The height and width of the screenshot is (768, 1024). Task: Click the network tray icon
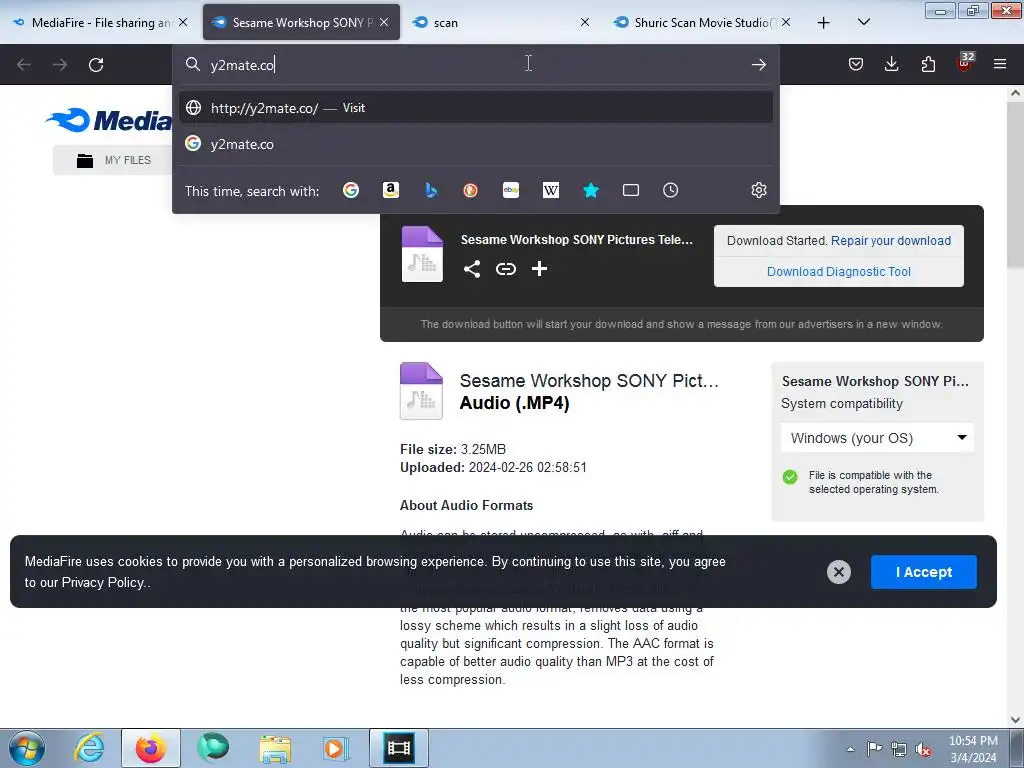(x=899, y=749)
